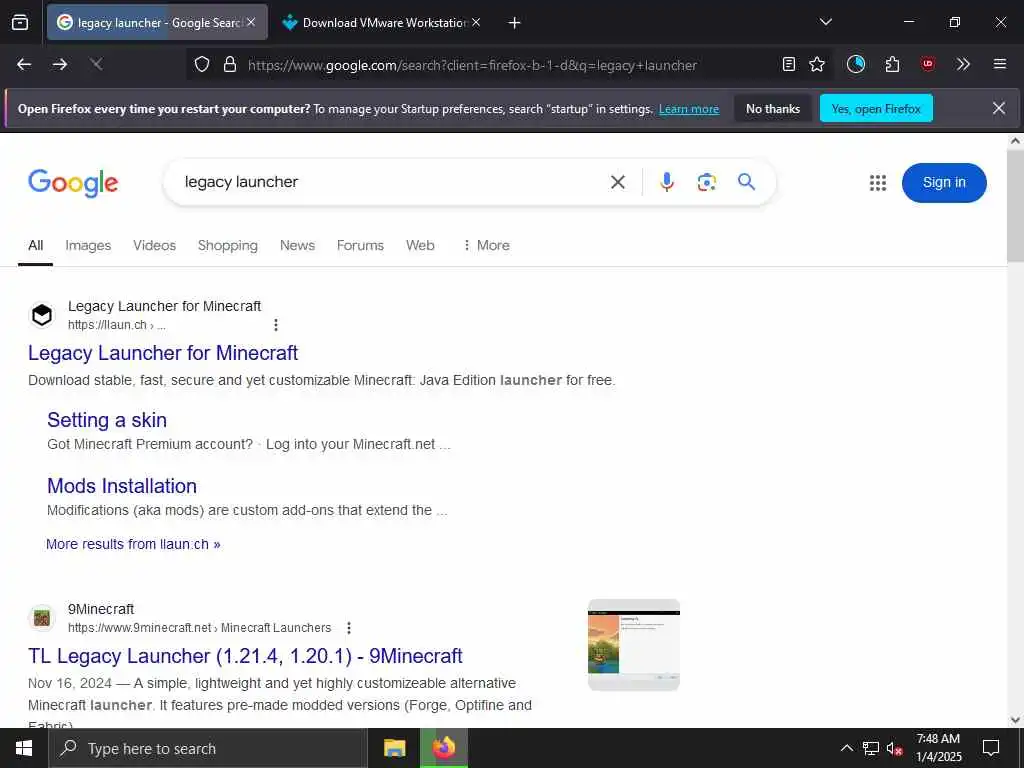This screenshot has width=1024, height=768.
Task: Dismiss the Firefox startup notification bar
Action: (x=999, y=108)
